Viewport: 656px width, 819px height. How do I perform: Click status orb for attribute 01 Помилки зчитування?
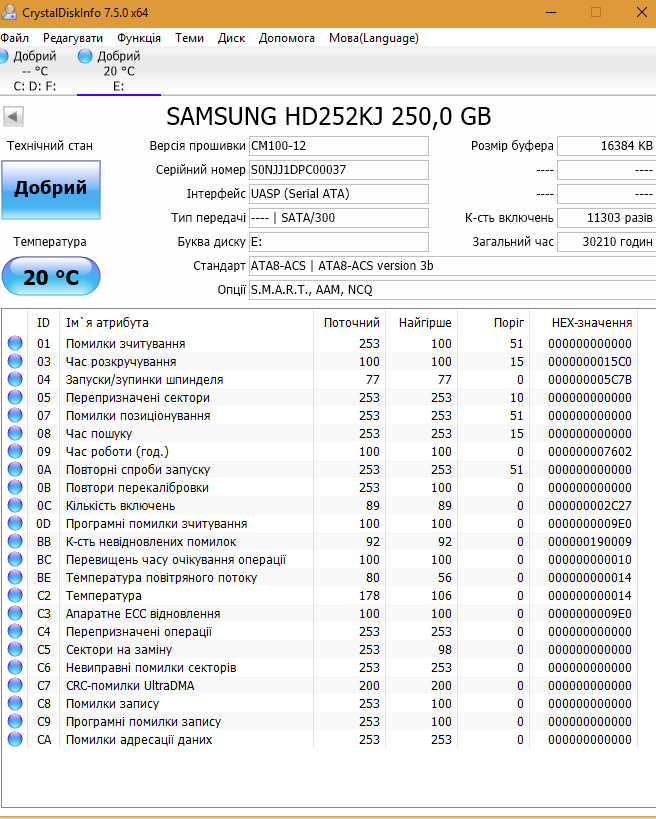(x=15, y=343)
